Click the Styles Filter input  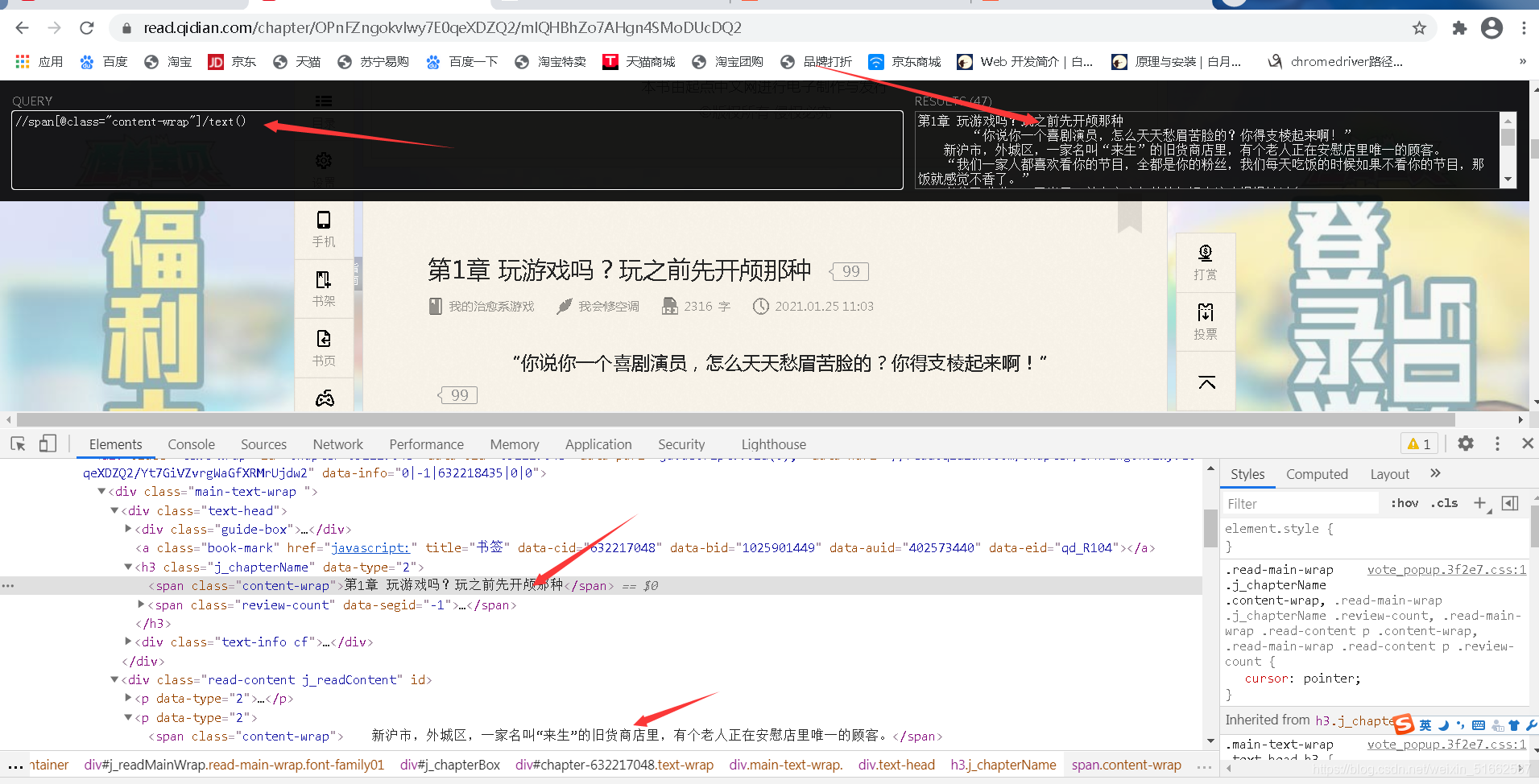pyautogui.click(x=1301, y=504)
